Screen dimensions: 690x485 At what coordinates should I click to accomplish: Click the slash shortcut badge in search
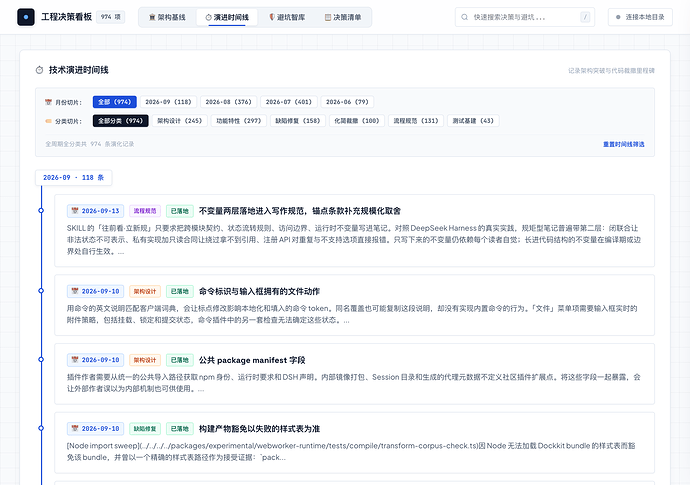[585, 17]
